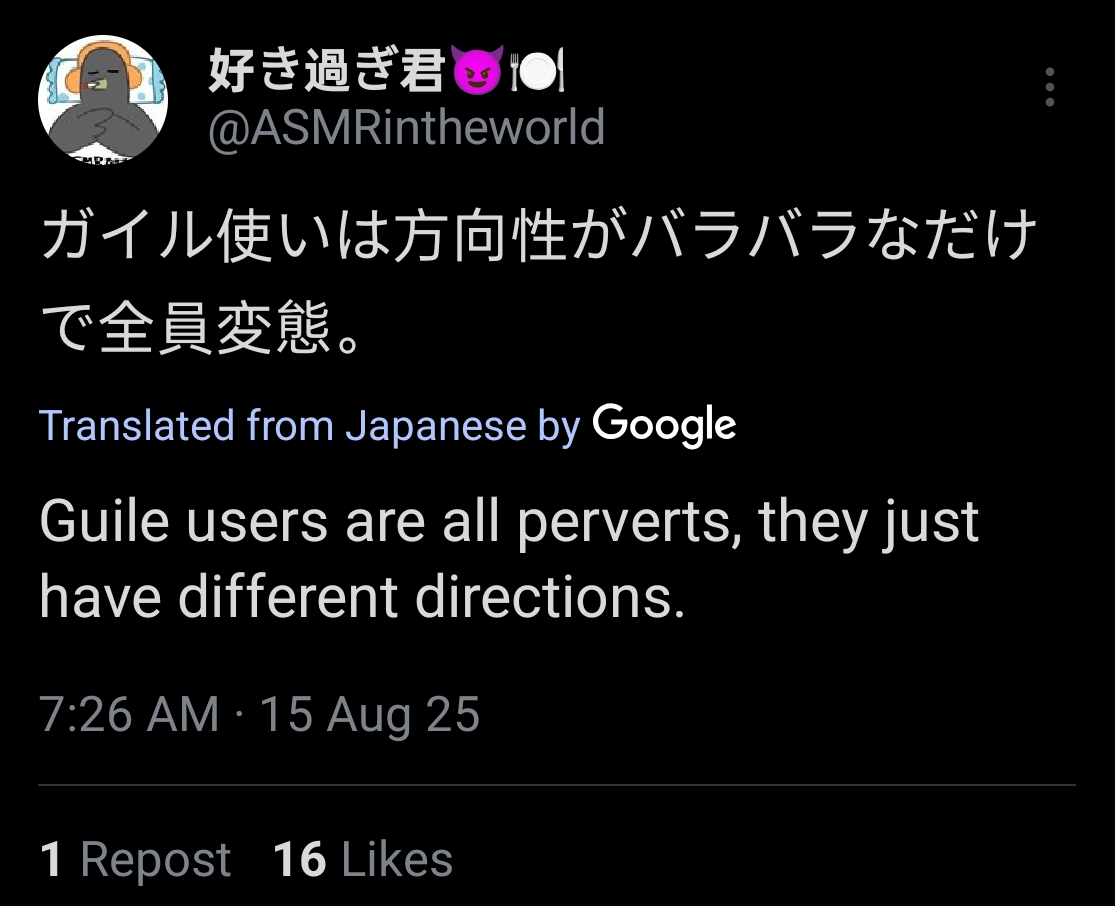
Task: Click the 15 Aug 25 date
Action: coord(370,715)
